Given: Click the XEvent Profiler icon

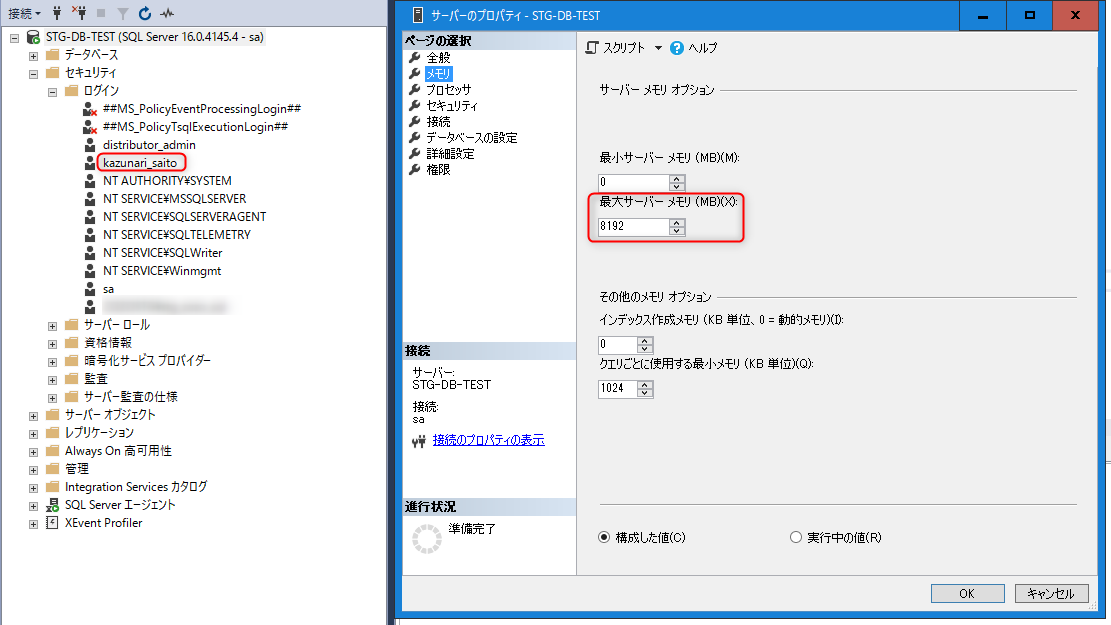Looking at the screenshot, I should coord(52,523).
